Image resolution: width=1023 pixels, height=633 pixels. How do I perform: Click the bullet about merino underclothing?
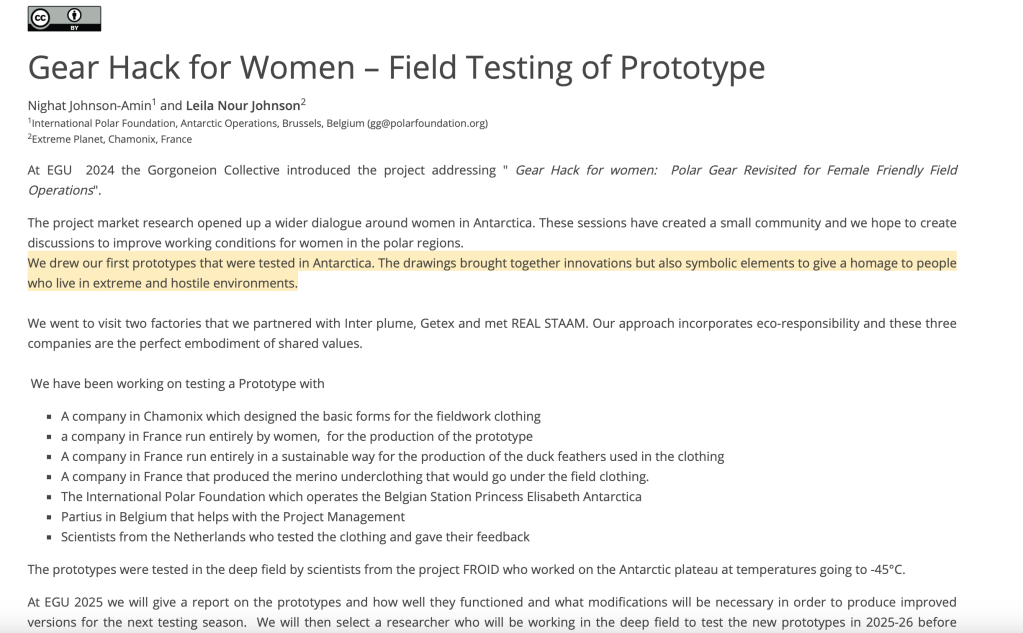[x=354, y=476]
